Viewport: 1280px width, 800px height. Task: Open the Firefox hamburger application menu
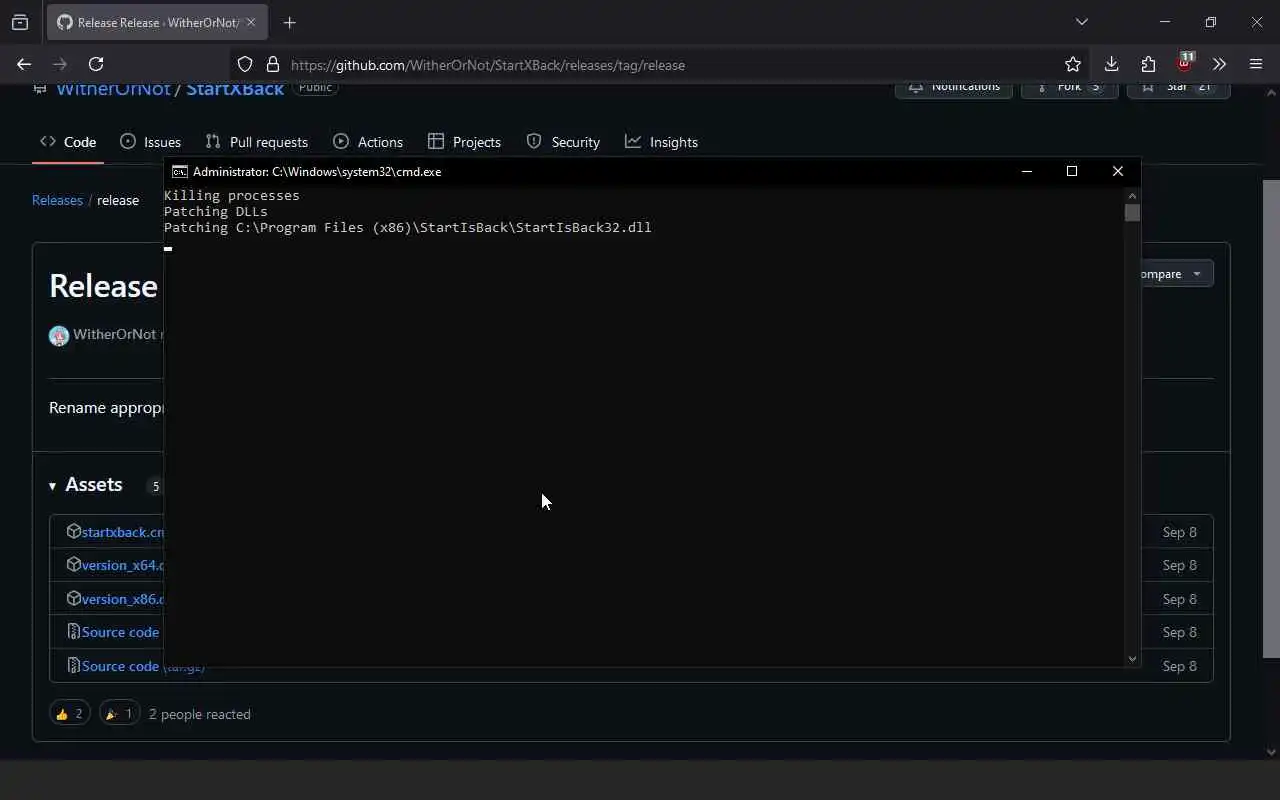tap(1256, 64)
